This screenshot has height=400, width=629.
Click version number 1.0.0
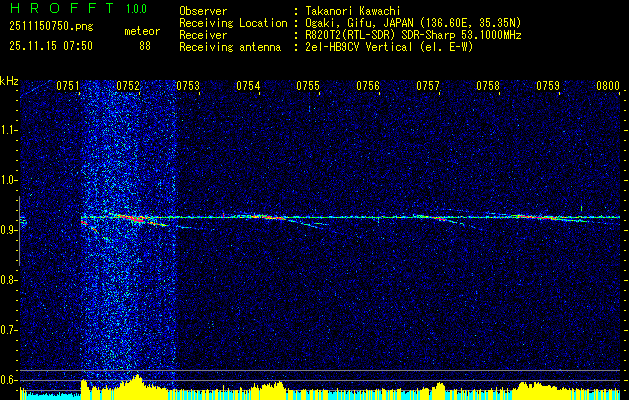[136, 8]
